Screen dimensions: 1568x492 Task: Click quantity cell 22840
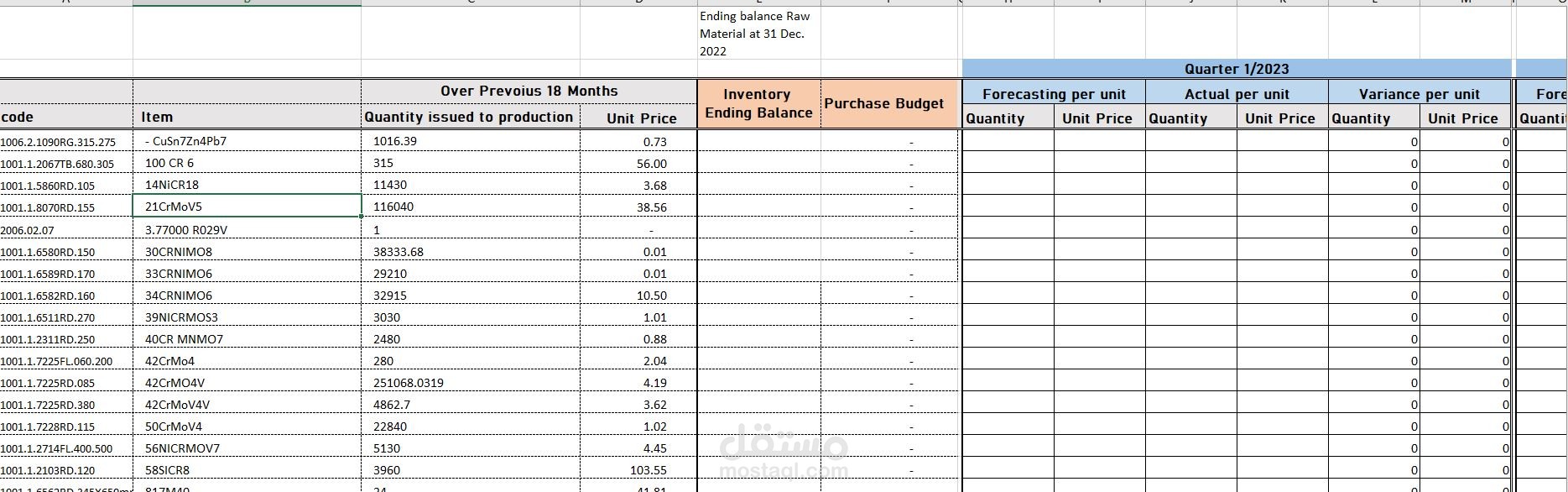pos(471,426)
